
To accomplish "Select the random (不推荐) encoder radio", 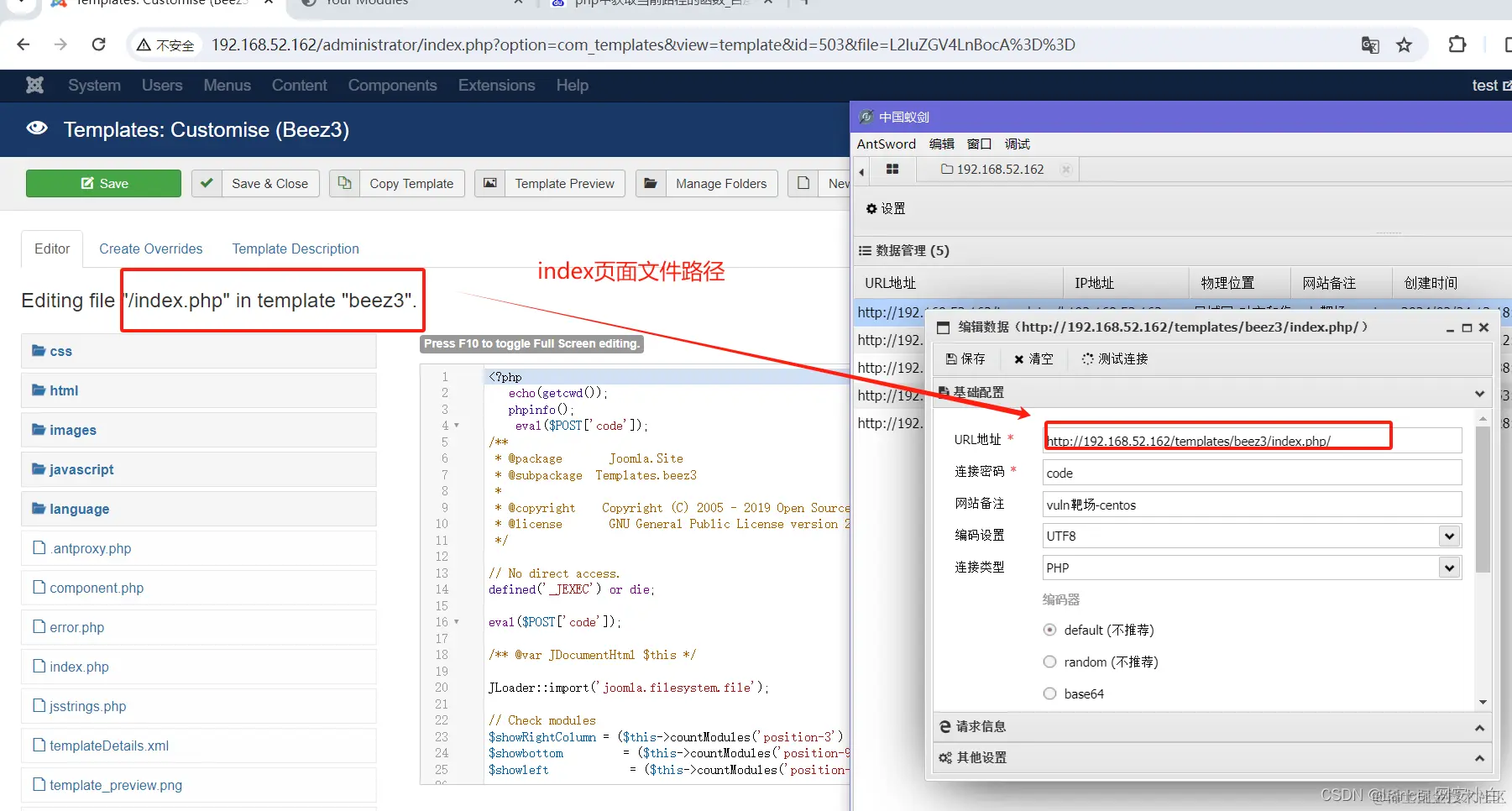I will (x=1049, y=662).
